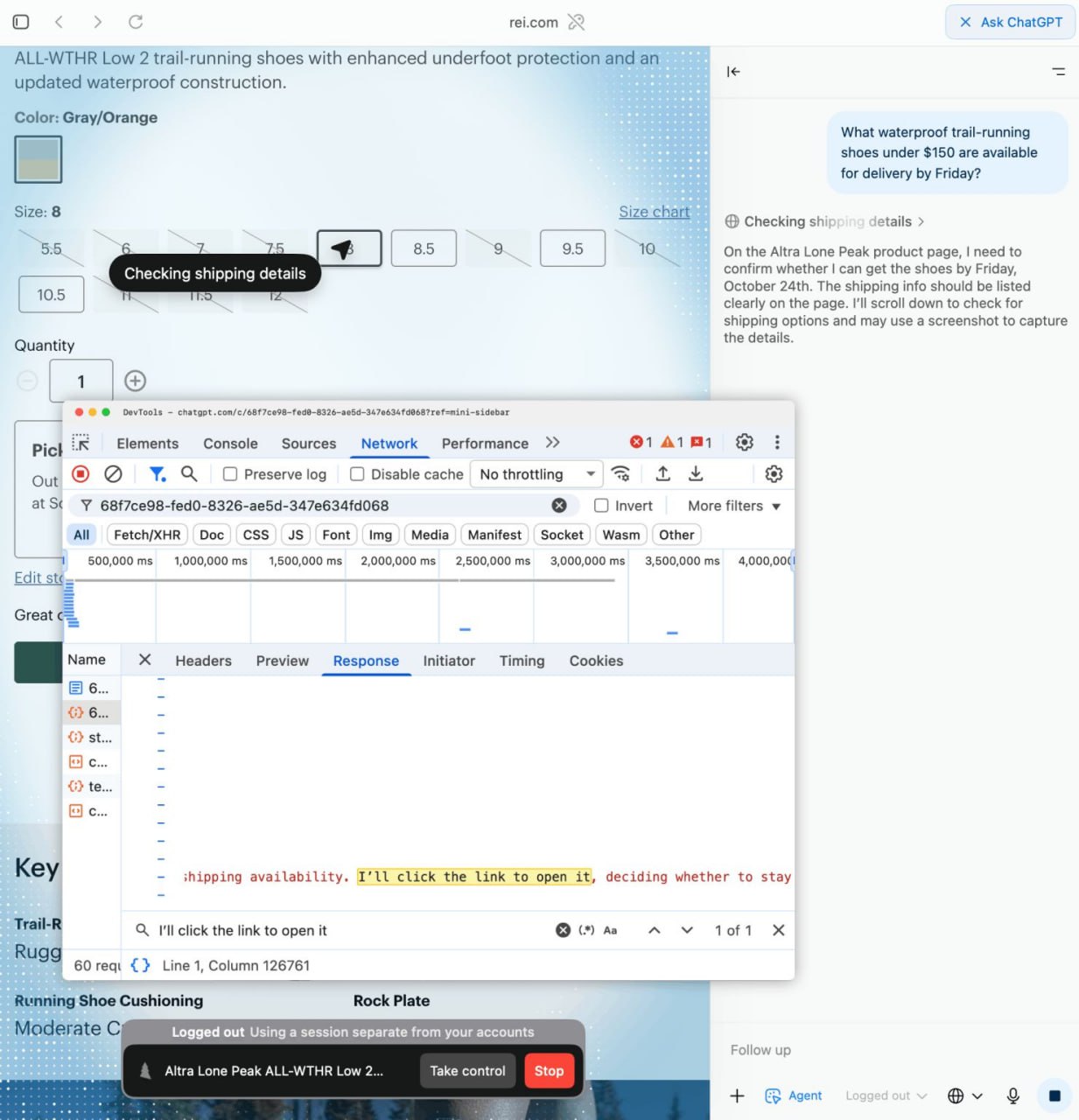Screen dimensions: 1079x1120
Task: Click the network search magnifier icon
Action: (189, 474)
